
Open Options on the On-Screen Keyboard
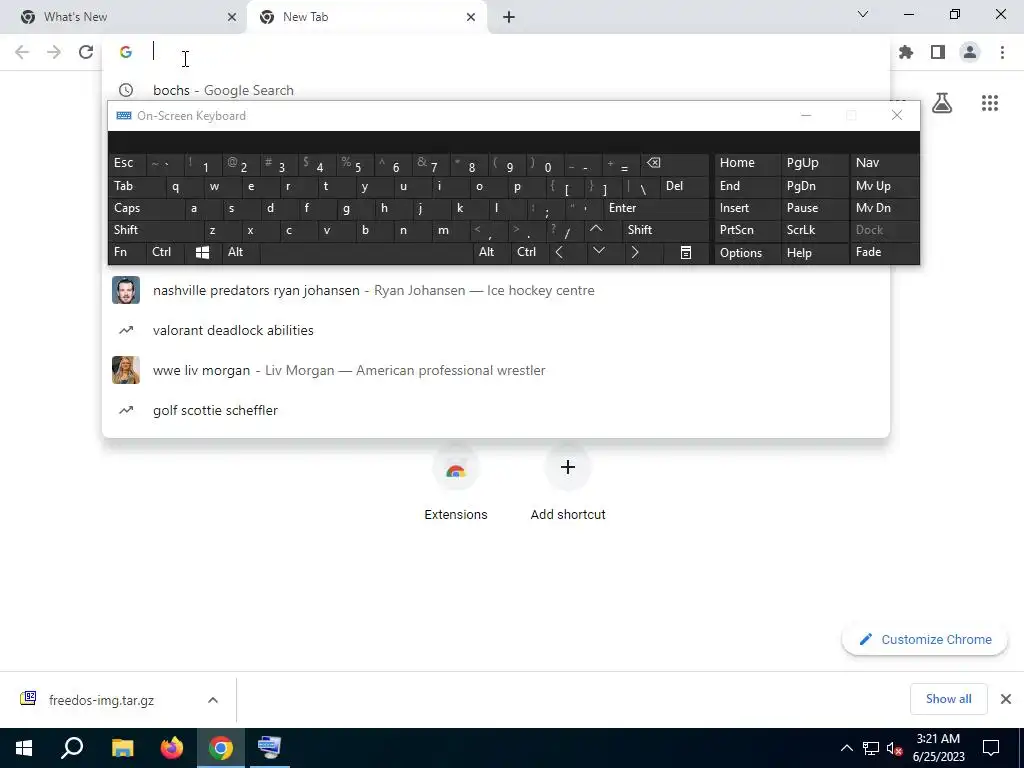tap(747, 252)
